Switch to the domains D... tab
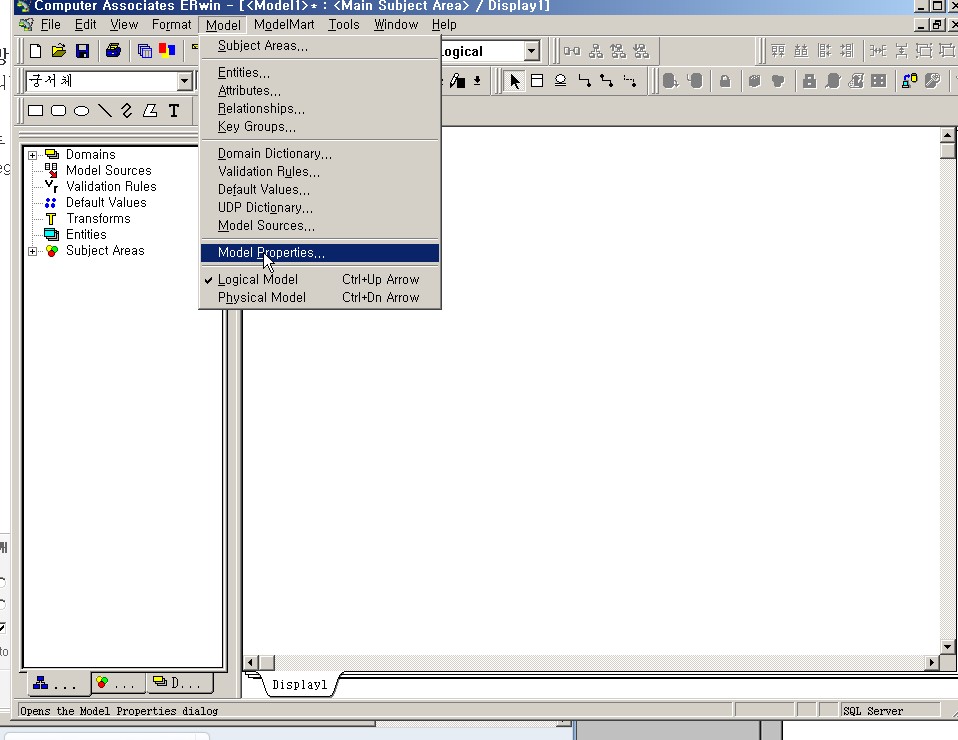 point(179,683)
